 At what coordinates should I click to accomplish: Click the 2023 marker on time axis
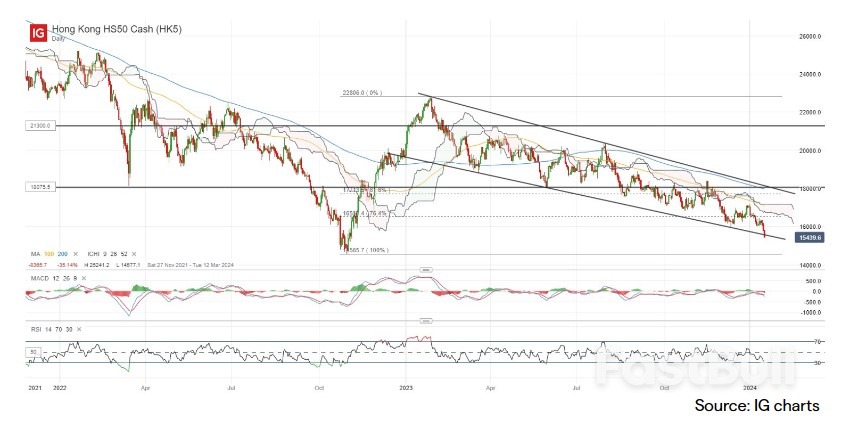(406, 384)
